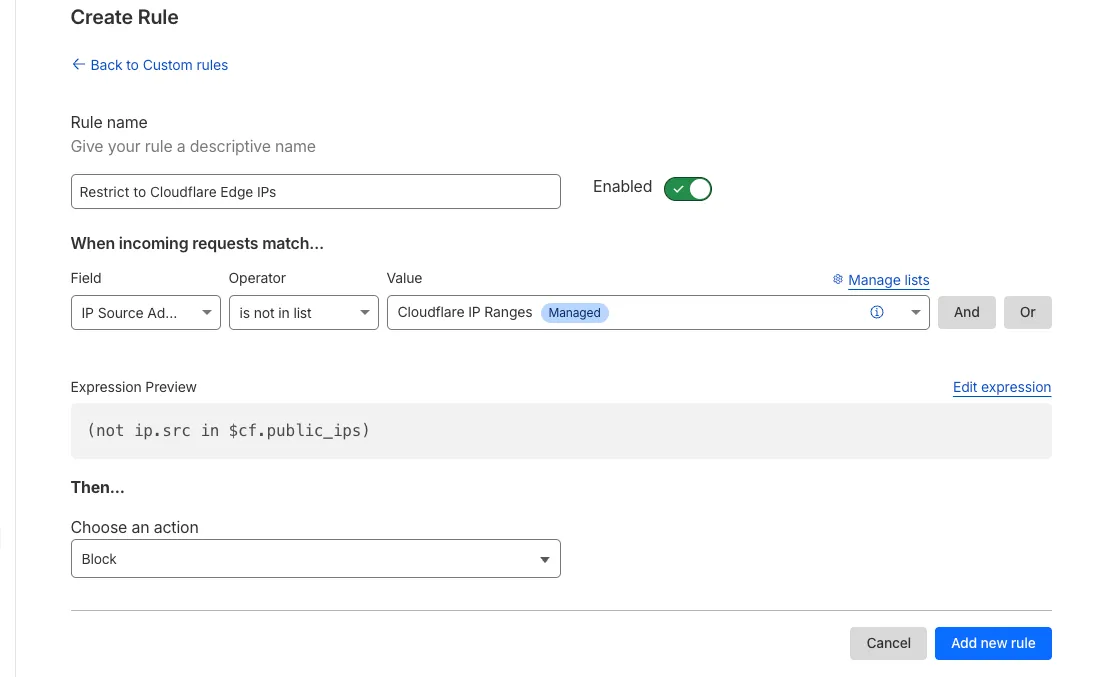Disable the rule using the Enabled toggle
1102x677 pixels.
click(x=687, y=188)
